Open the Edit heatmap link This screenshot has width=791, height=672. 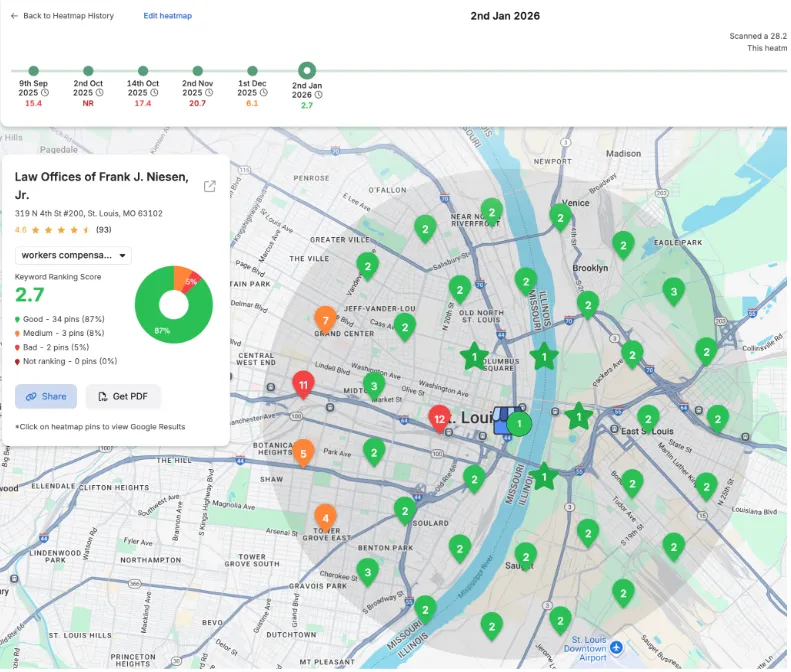pyautogui.click(x=167, y=16)
